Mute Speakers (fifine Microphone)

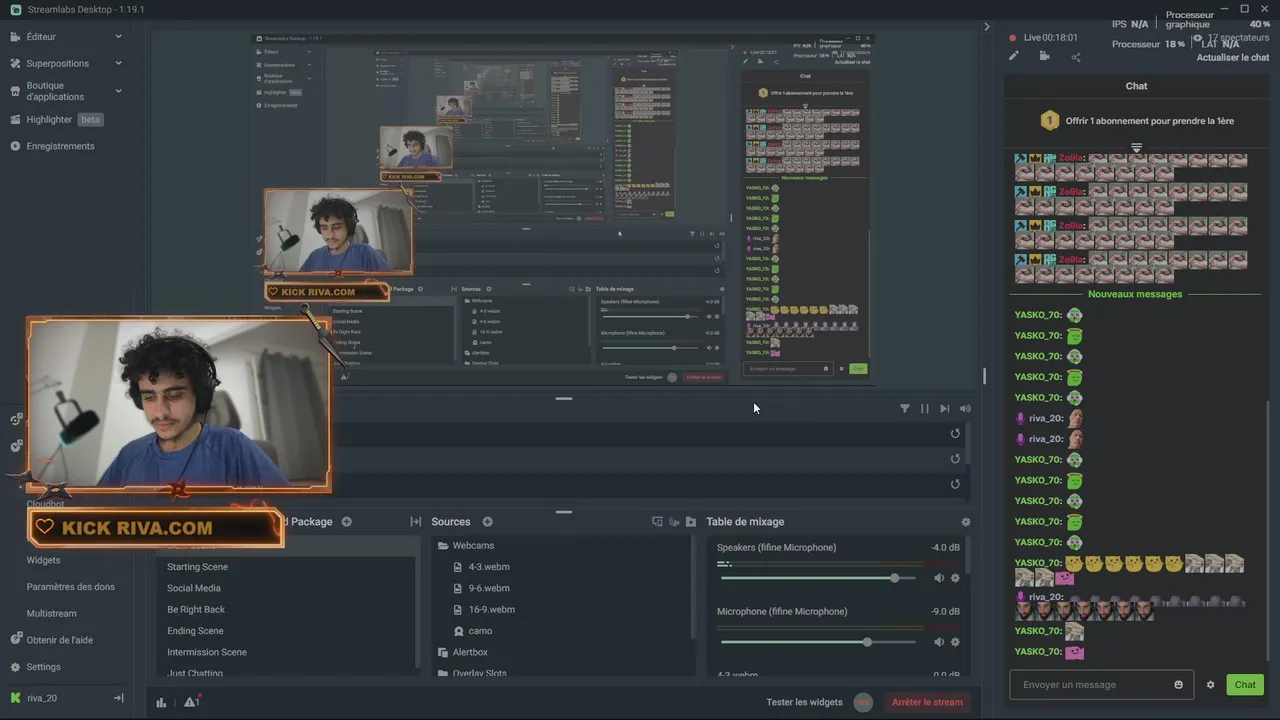[x=939, y=578]
